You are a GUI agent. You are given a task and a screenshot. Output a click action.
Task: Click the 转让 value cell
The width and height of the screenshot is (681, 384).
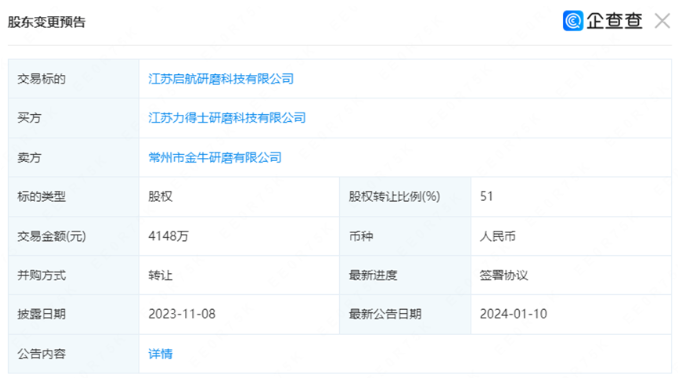(x=239, y=275)
